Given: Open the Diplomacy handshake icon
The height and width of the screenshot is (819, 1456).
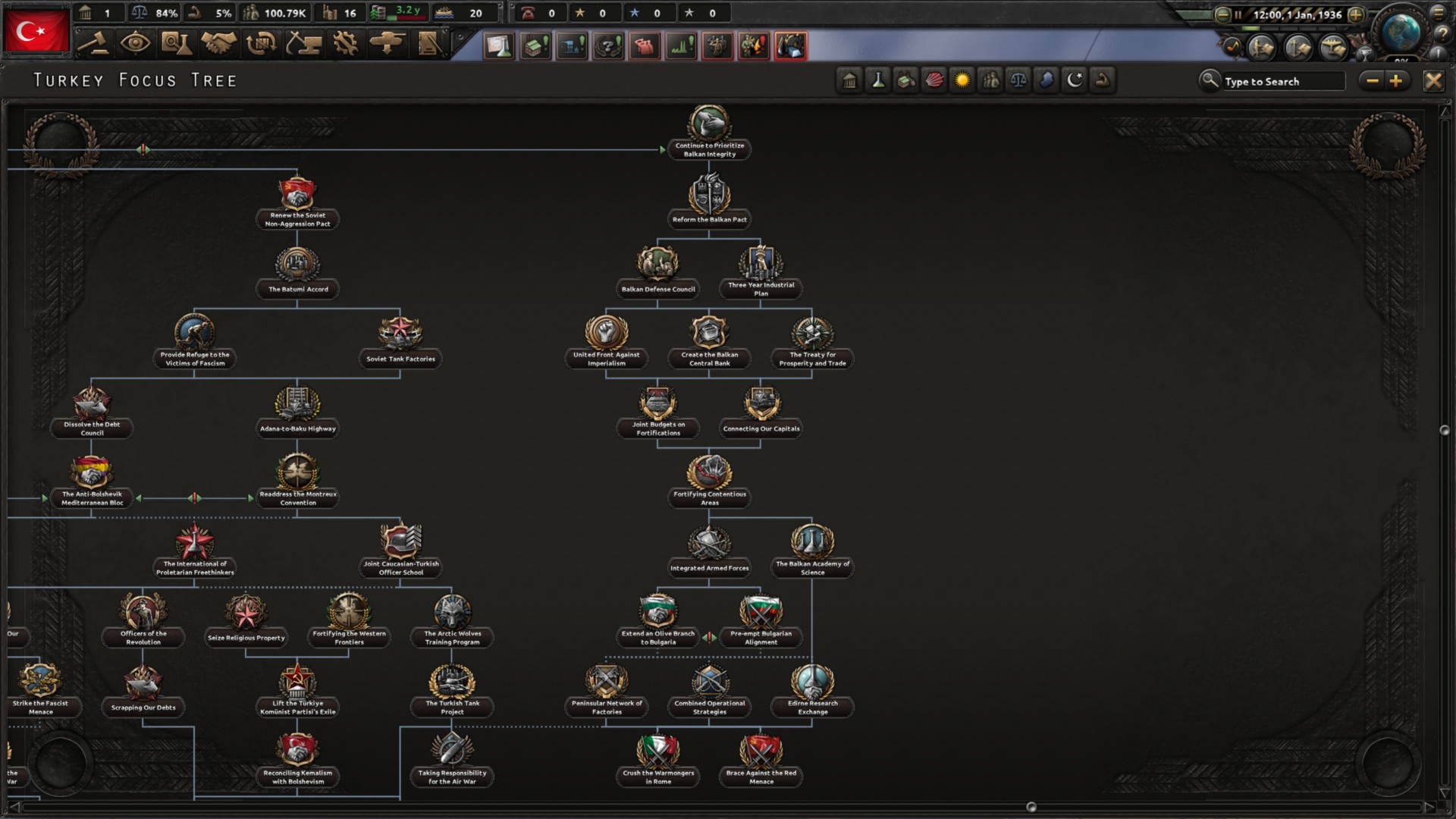Looking at the screenshot, I should (218, 44).
